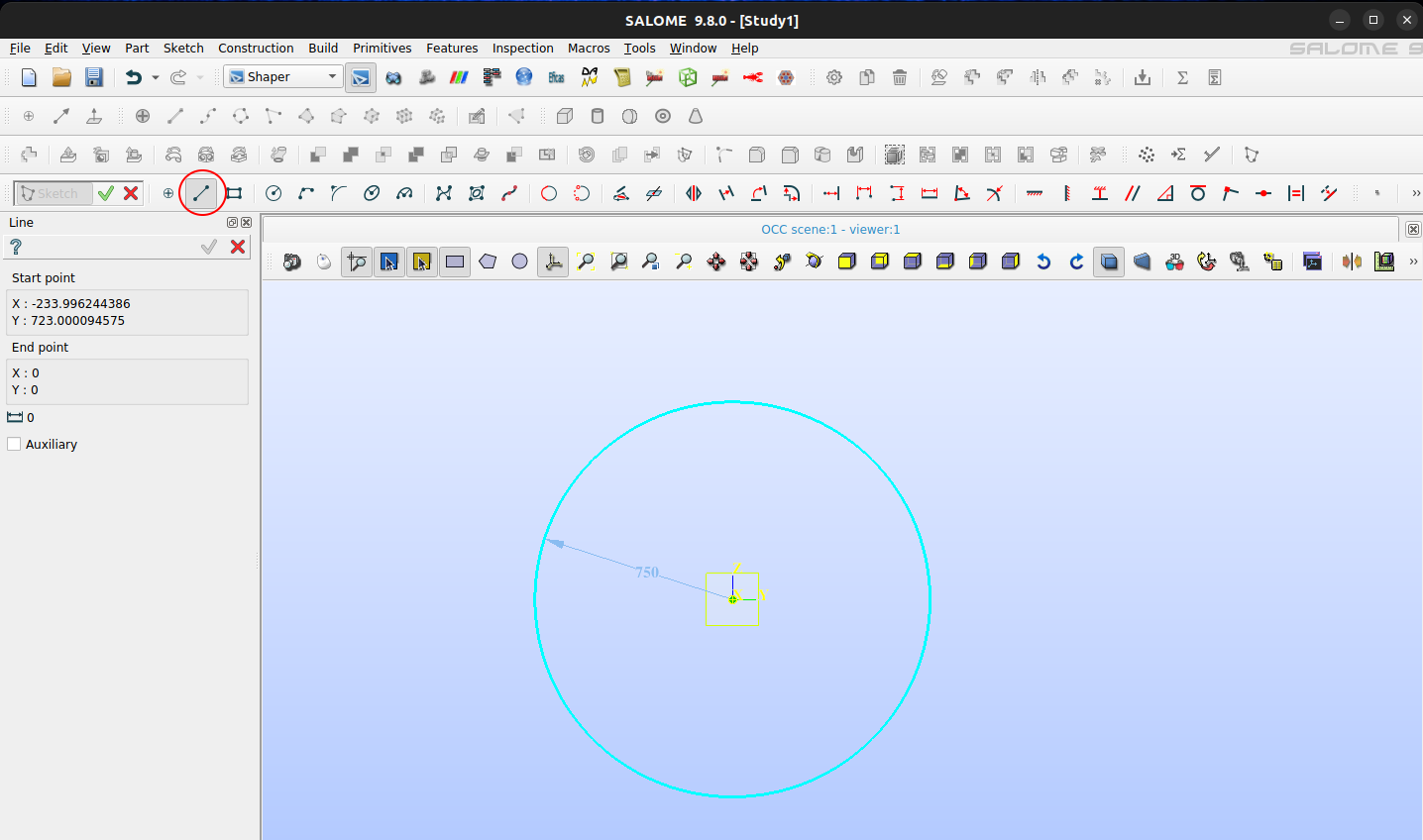This screenshot has width=1423, height=840.
Task: Enable the Auxiliary checkbox
Action: pyautogui.click(x=14, y=444)
